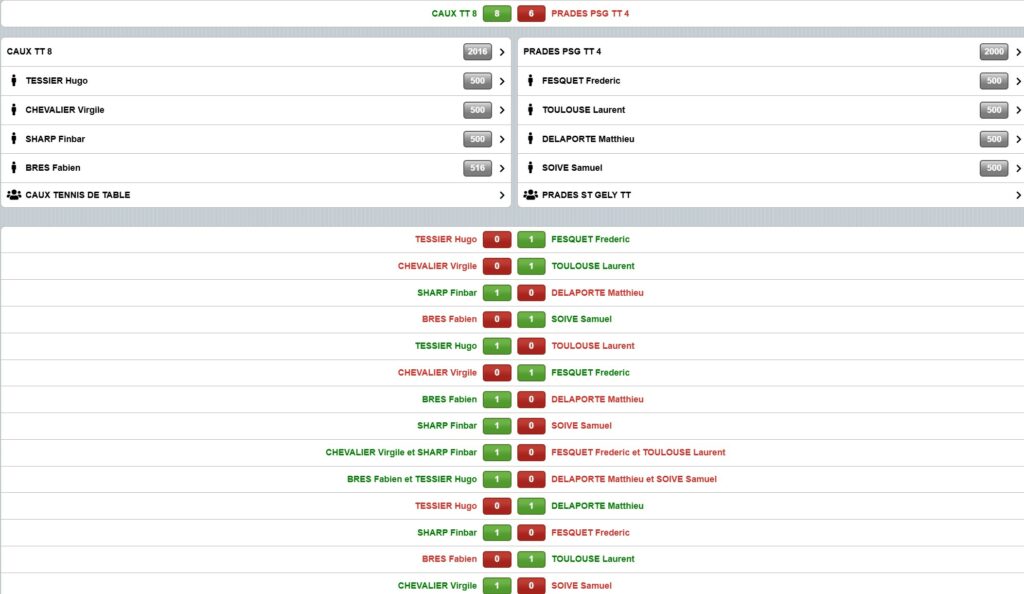
Task: Click person icon beside CHEVALIER Virgile
Action: pyautogui.click(x=14, y=110)
